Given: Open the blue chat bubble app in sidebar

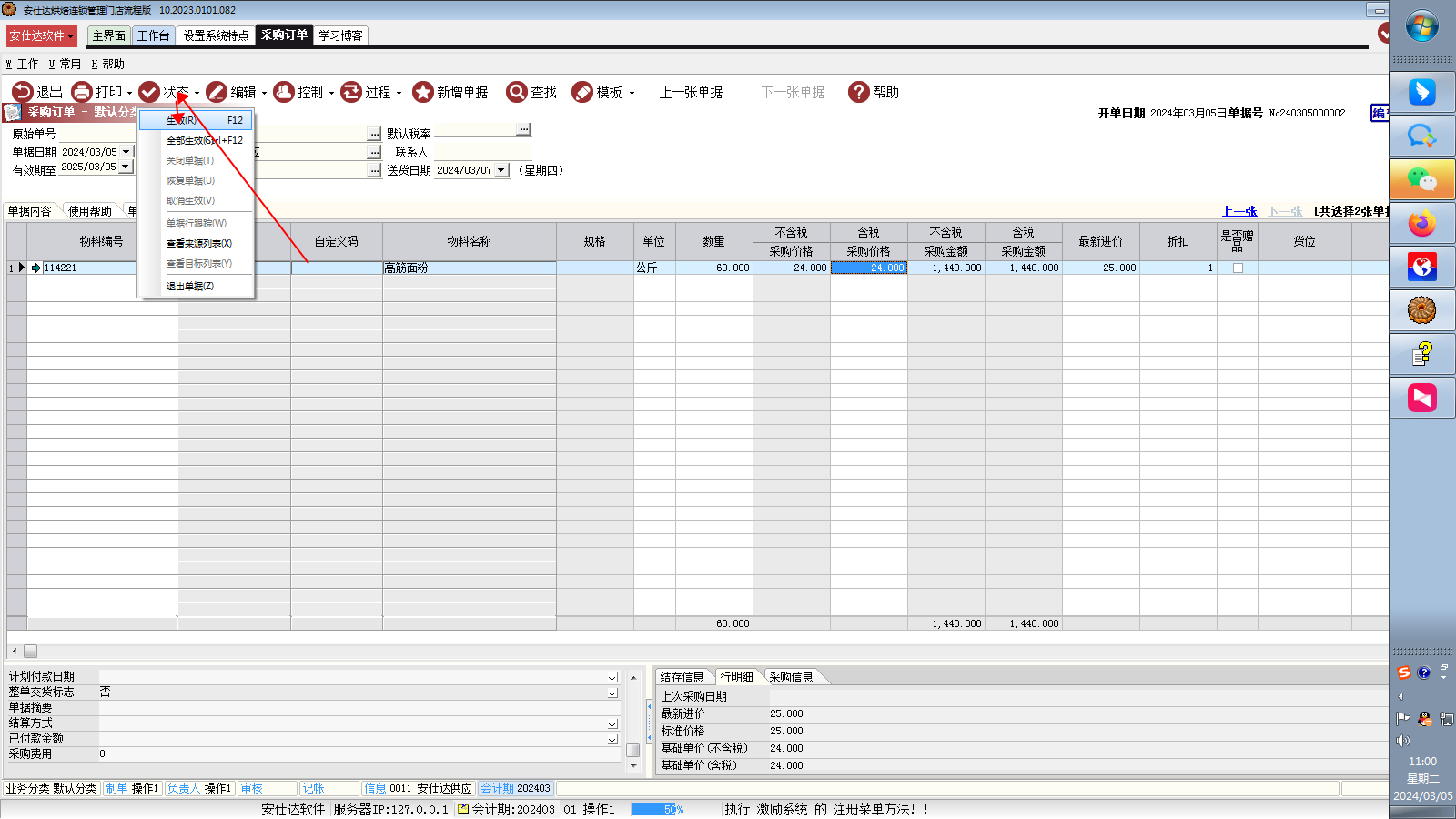Looking at the screenshot, I should pos(1422,136).
